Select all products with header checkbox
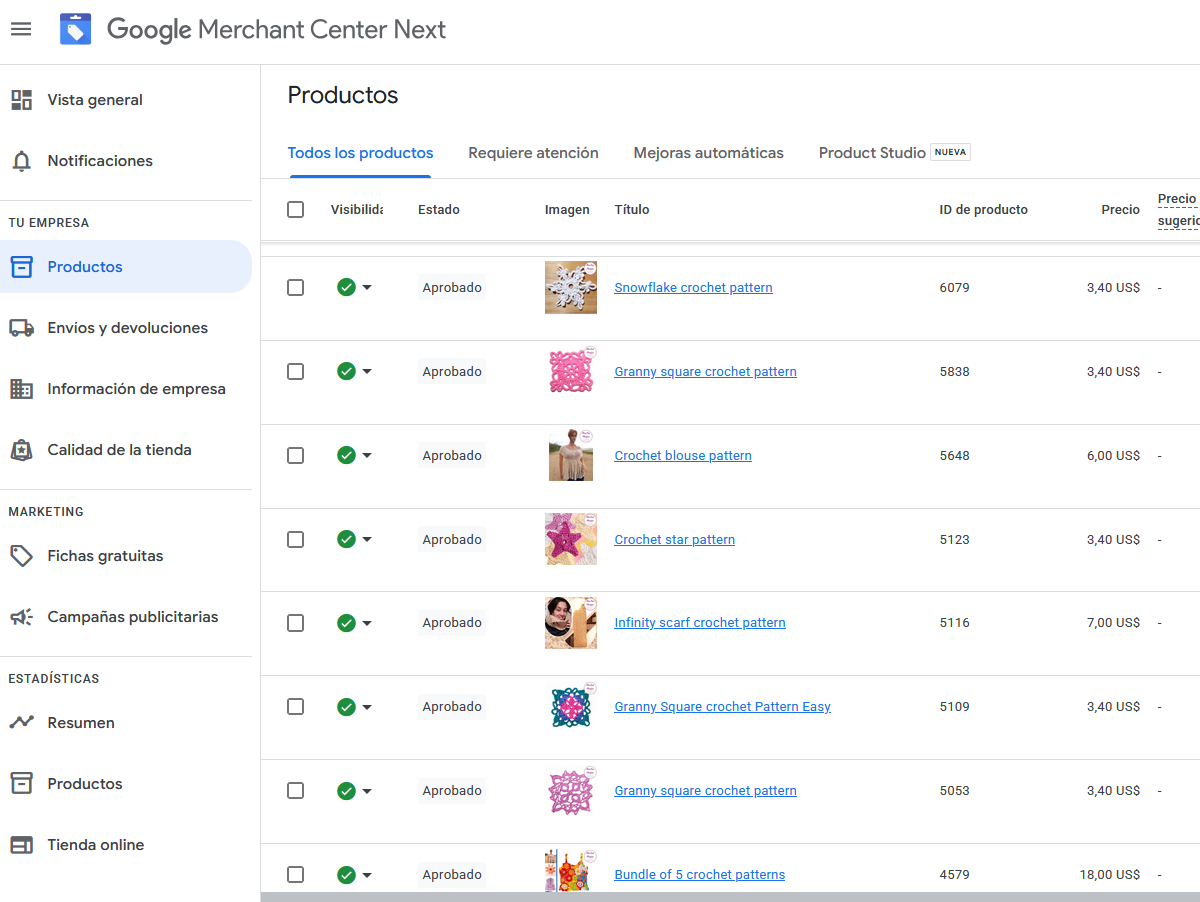The width and height of the screenshot is (1200, 902). pyautogui.click(x=295, y=209)
